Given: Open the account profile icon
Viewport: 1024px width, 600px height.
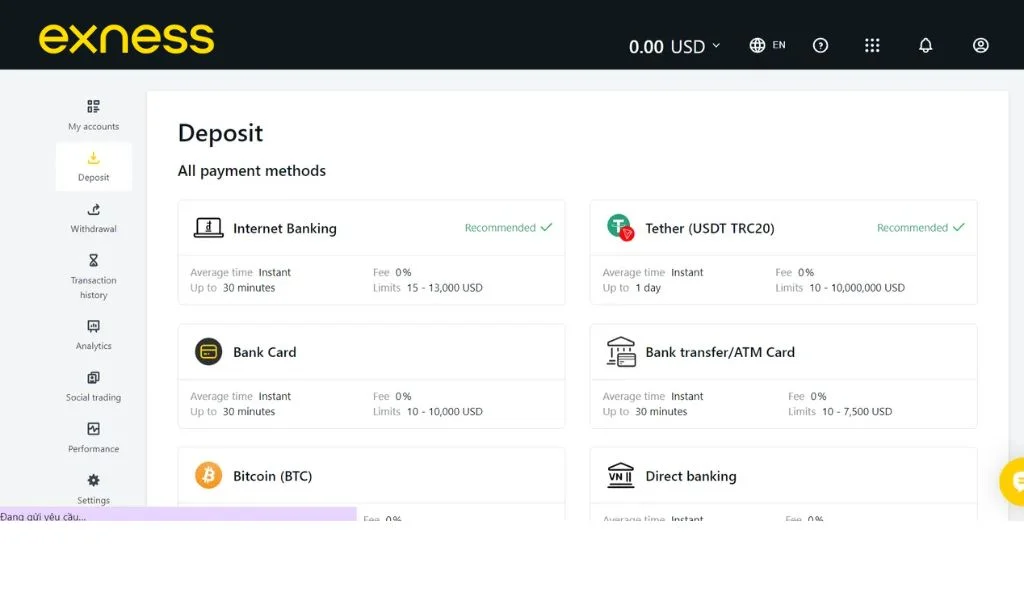Looking at the screenshot, I should click(979, 45).
